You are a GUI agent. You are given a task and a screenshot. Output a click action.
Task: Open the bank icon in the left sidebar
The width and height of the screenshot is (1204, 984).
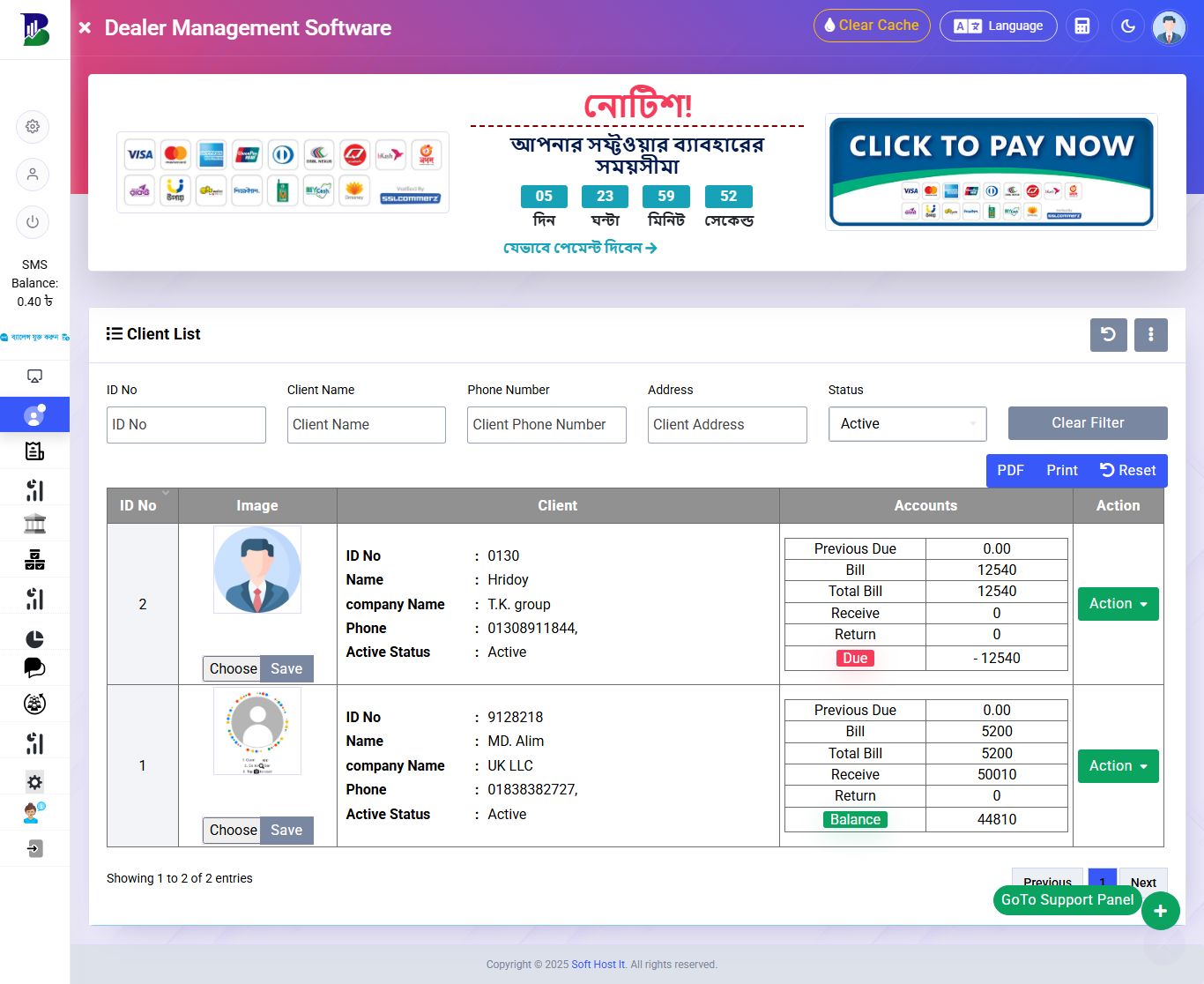point(34,523)
